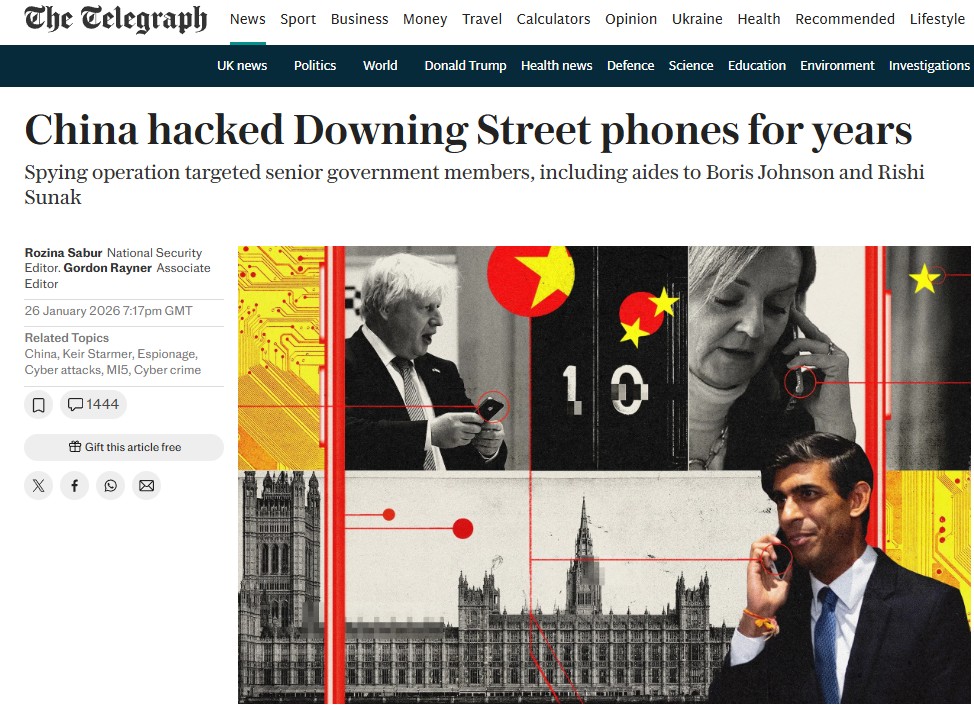
Task: Click the bookmark save icon
Action: (x=39, y=405)
